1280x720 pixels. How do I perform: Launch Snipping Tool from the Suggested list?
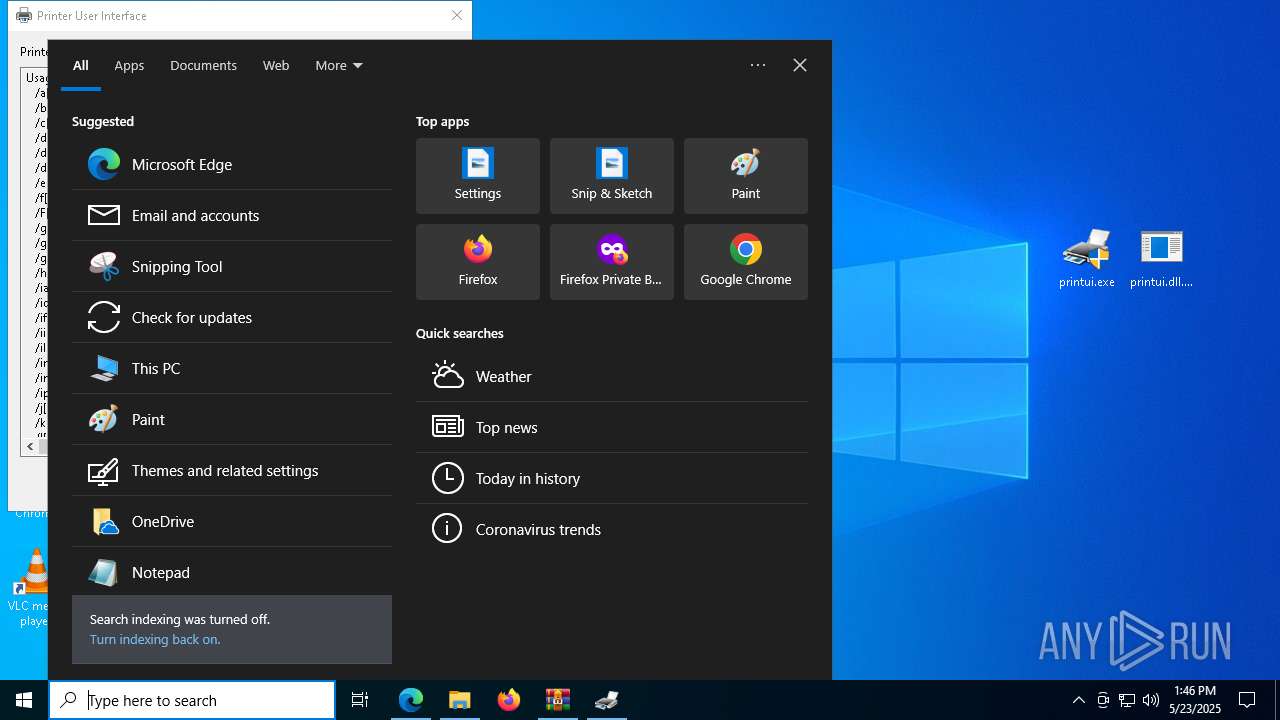[232, 266]
